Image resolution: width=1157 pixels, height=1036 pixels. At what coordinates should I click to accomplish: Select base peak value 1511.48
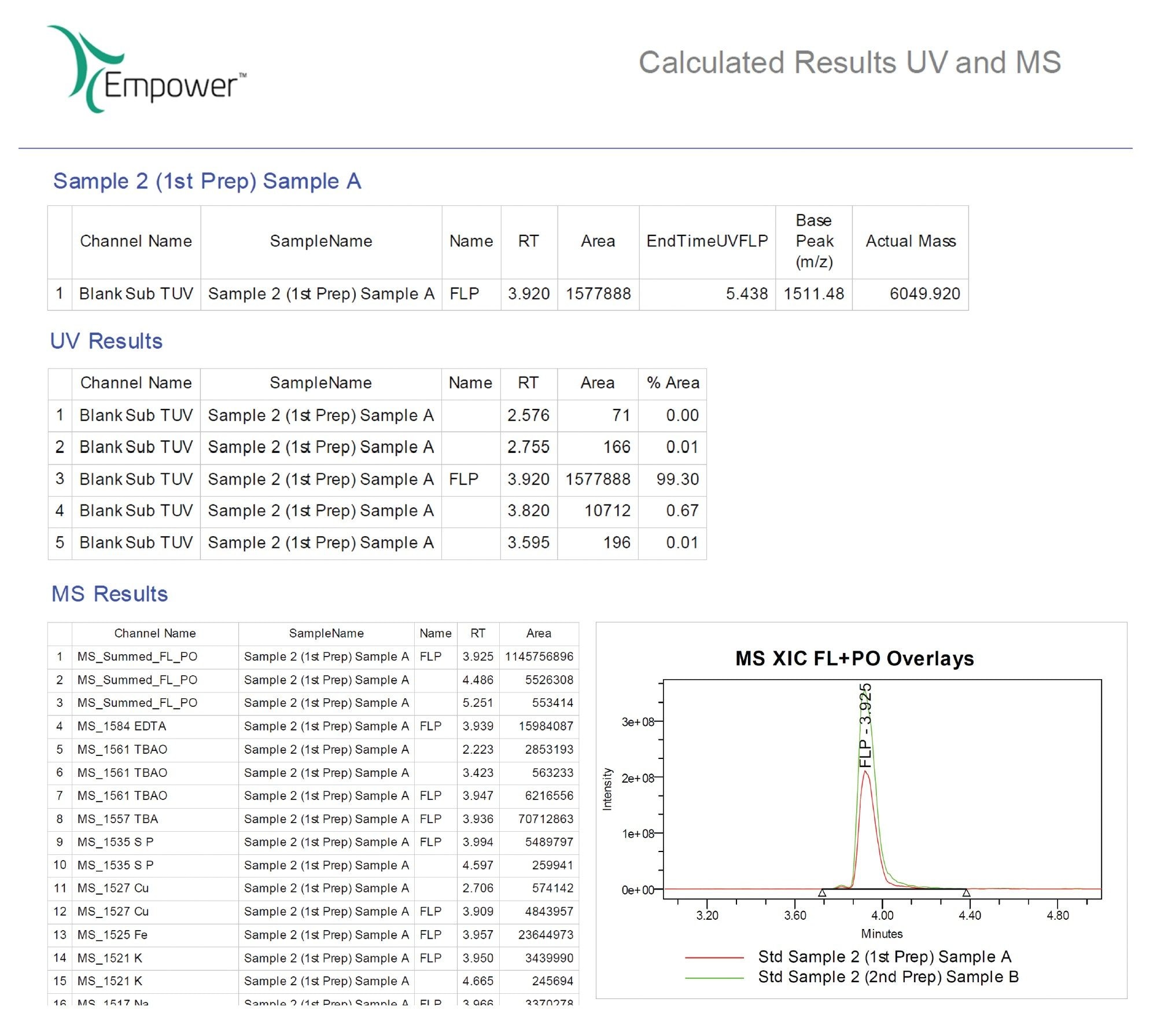tap(813, 294)
